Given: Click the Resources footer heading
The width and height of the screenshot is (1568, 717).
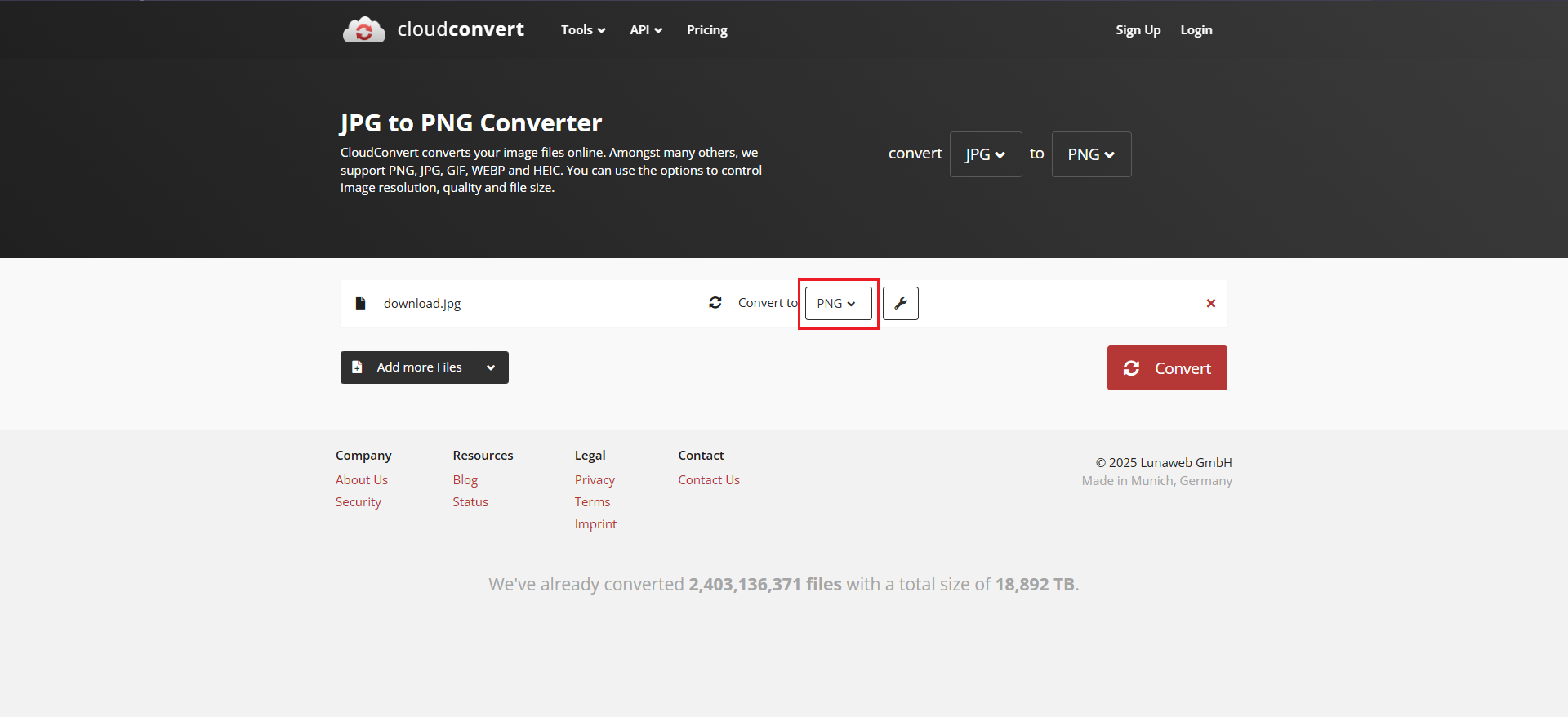Looking at the screenshot, I should [x=483, y=456].
